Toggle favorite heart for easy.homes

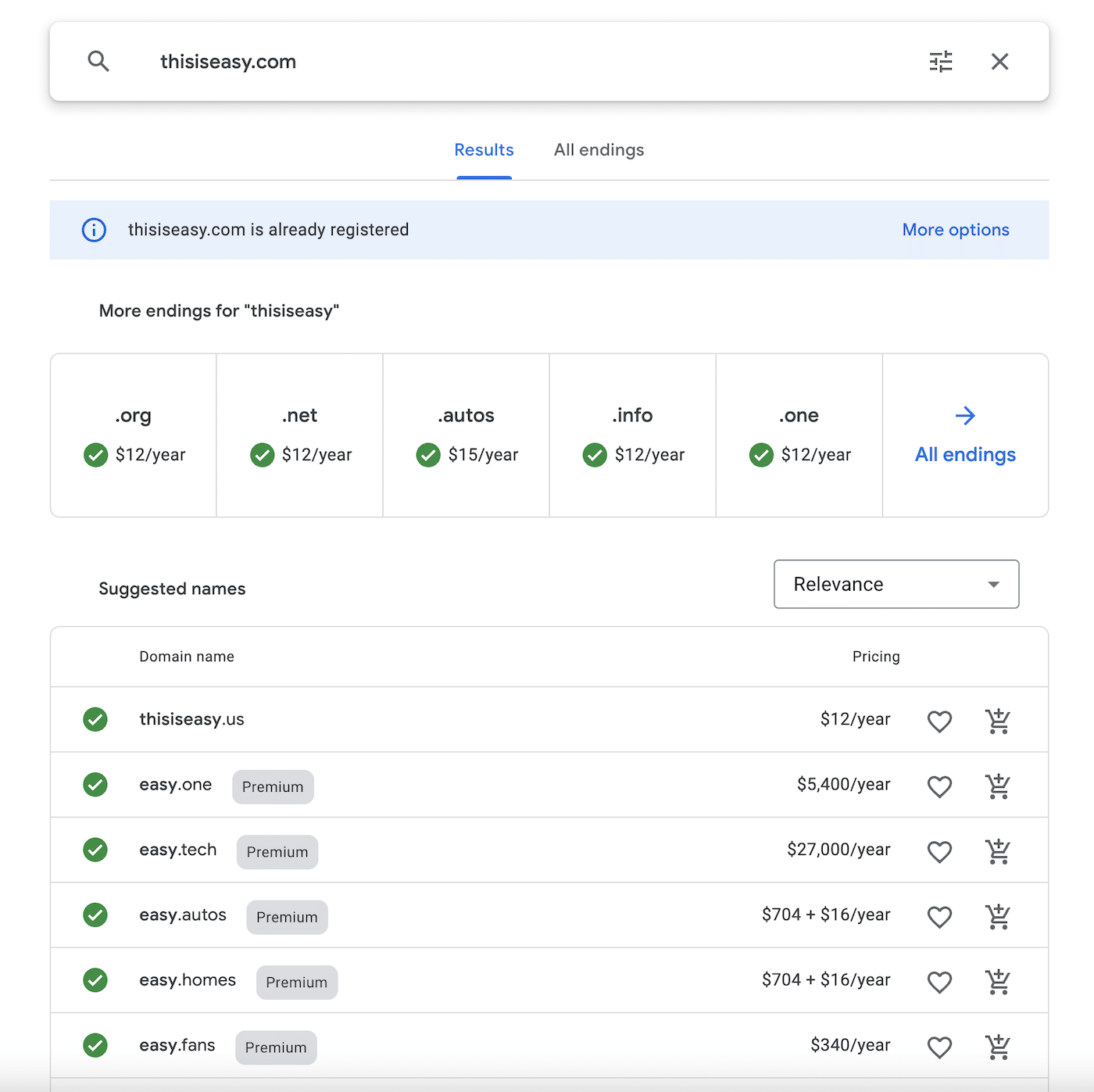point(939,981)
